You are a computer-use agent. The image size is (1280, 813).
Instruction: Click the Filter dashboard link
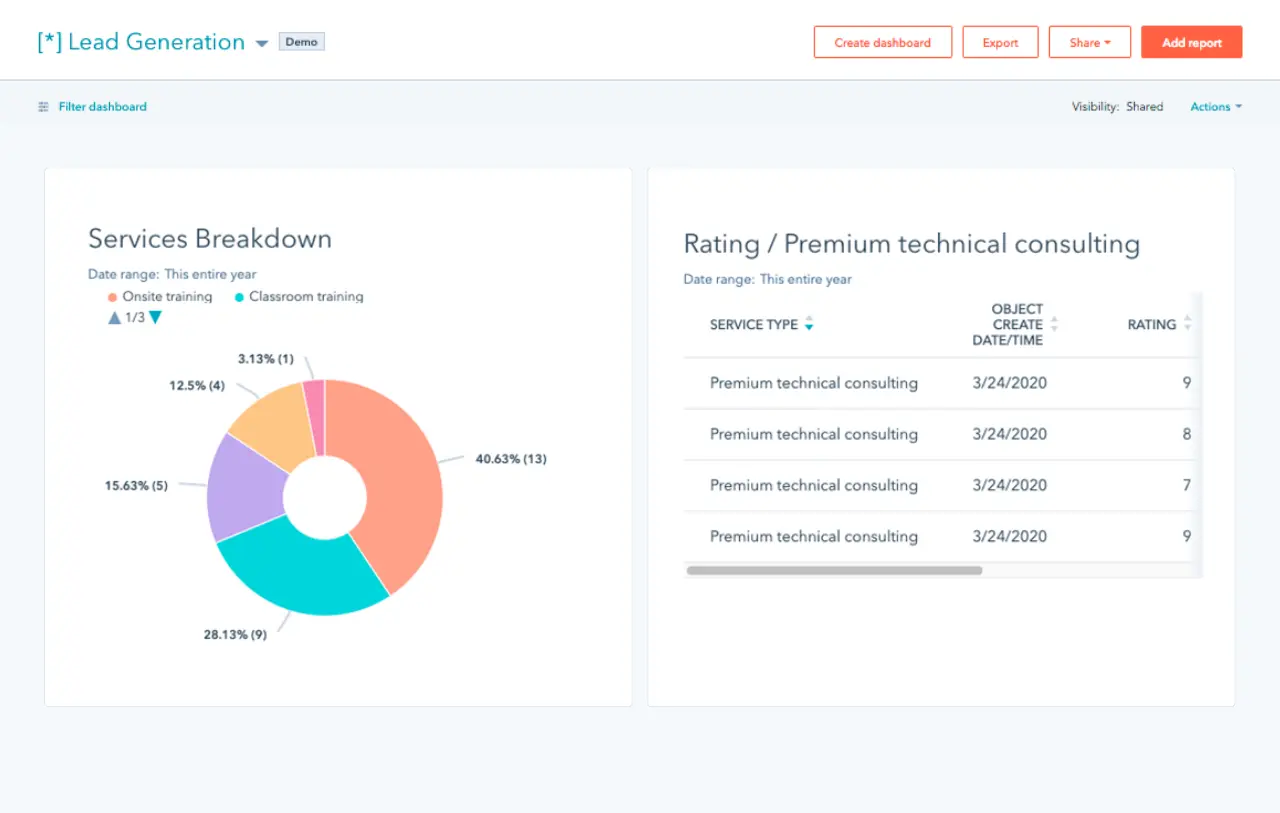[103, 106]
